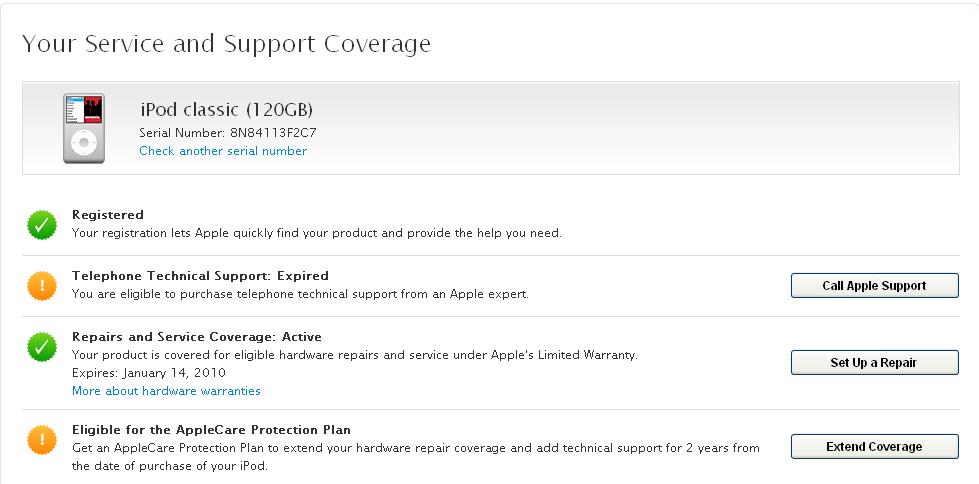Viewport: 979px width, 484px height.
Task: Click the telephone support eligibility description text
Action: 300,294
